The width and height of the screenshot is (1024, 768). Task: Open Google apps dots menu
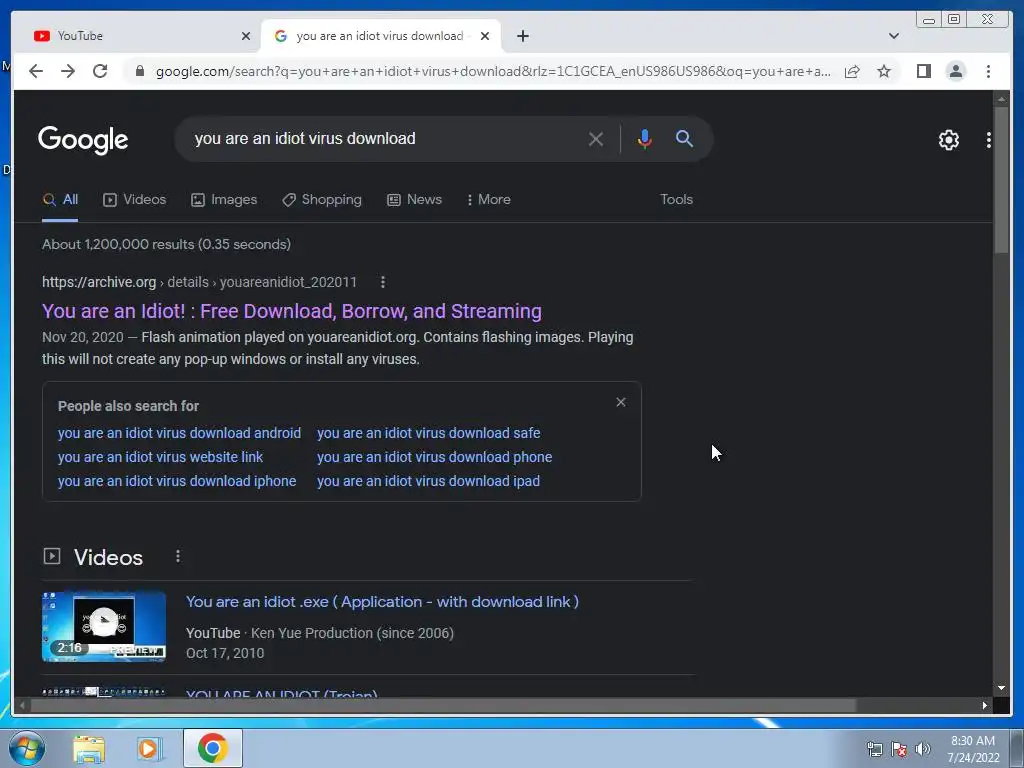pyautogui.click(x=988, y=140)
